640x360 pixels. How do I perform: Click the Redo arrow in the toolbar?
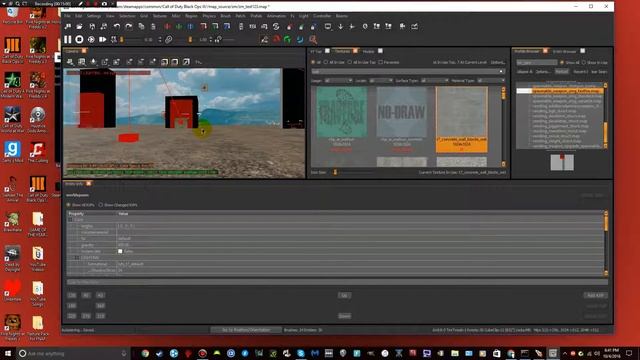(x=129, y=27)
